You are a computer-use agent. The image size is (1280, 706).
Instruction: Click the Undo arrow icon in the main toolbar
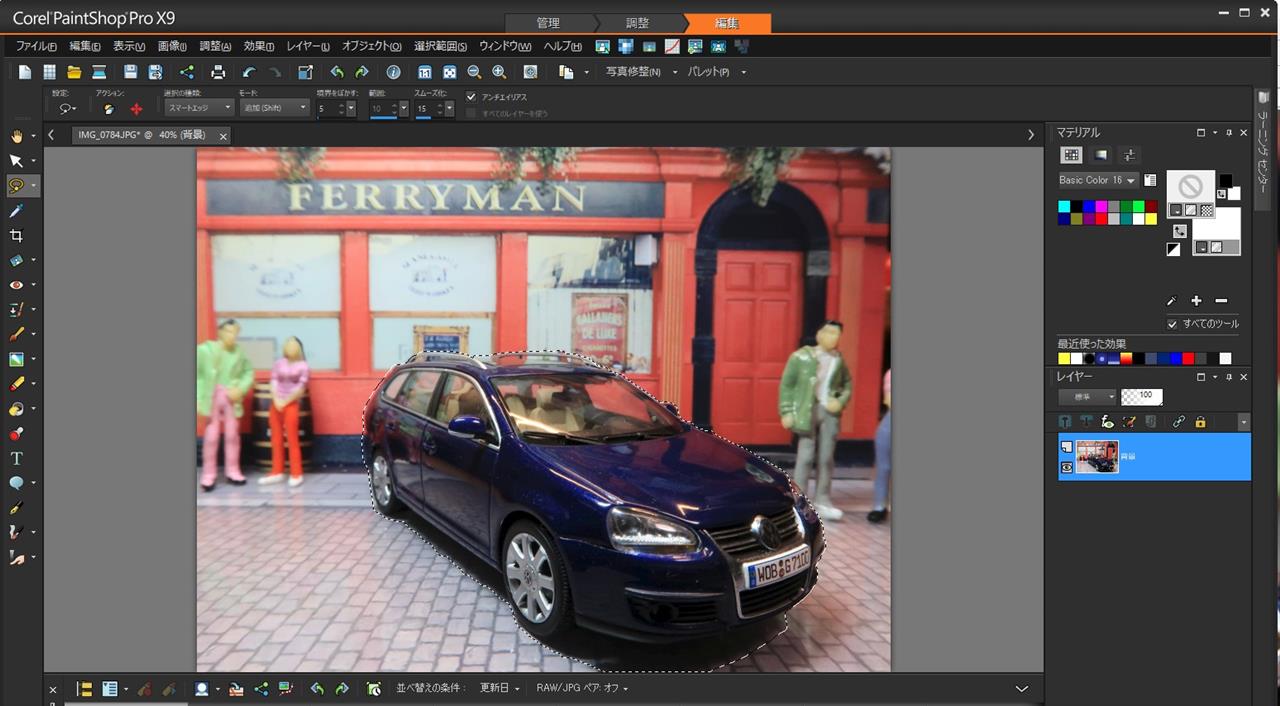249,72
